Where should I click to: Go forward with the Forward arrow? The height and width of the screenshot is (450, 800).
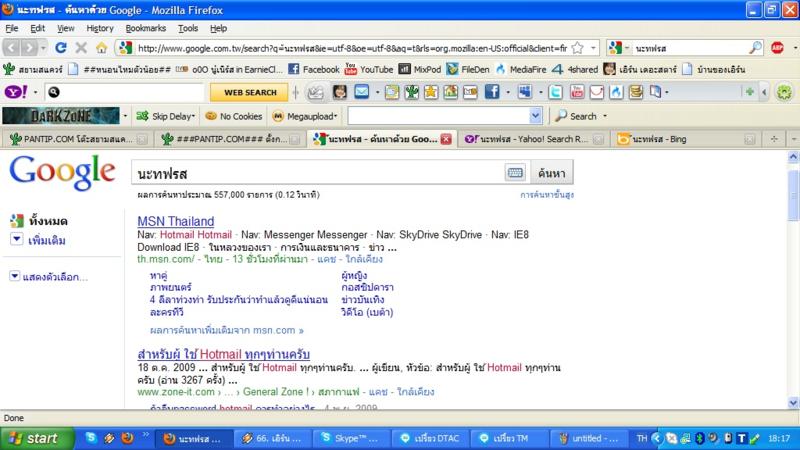30,48
